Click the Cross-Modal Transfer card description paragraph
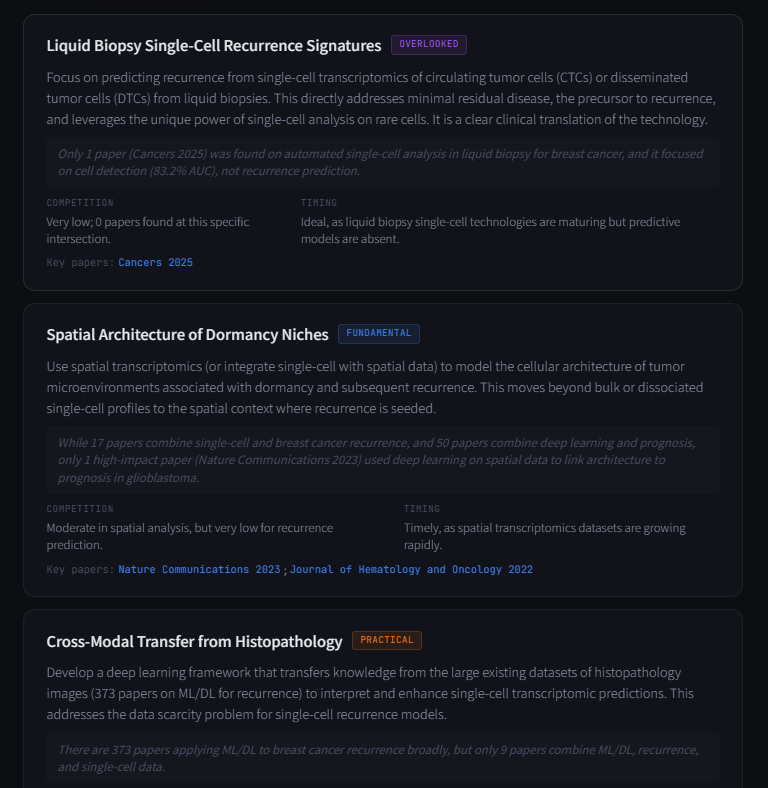Image resolution: width=768 pixels, height=788 pixels. (380, 693)
